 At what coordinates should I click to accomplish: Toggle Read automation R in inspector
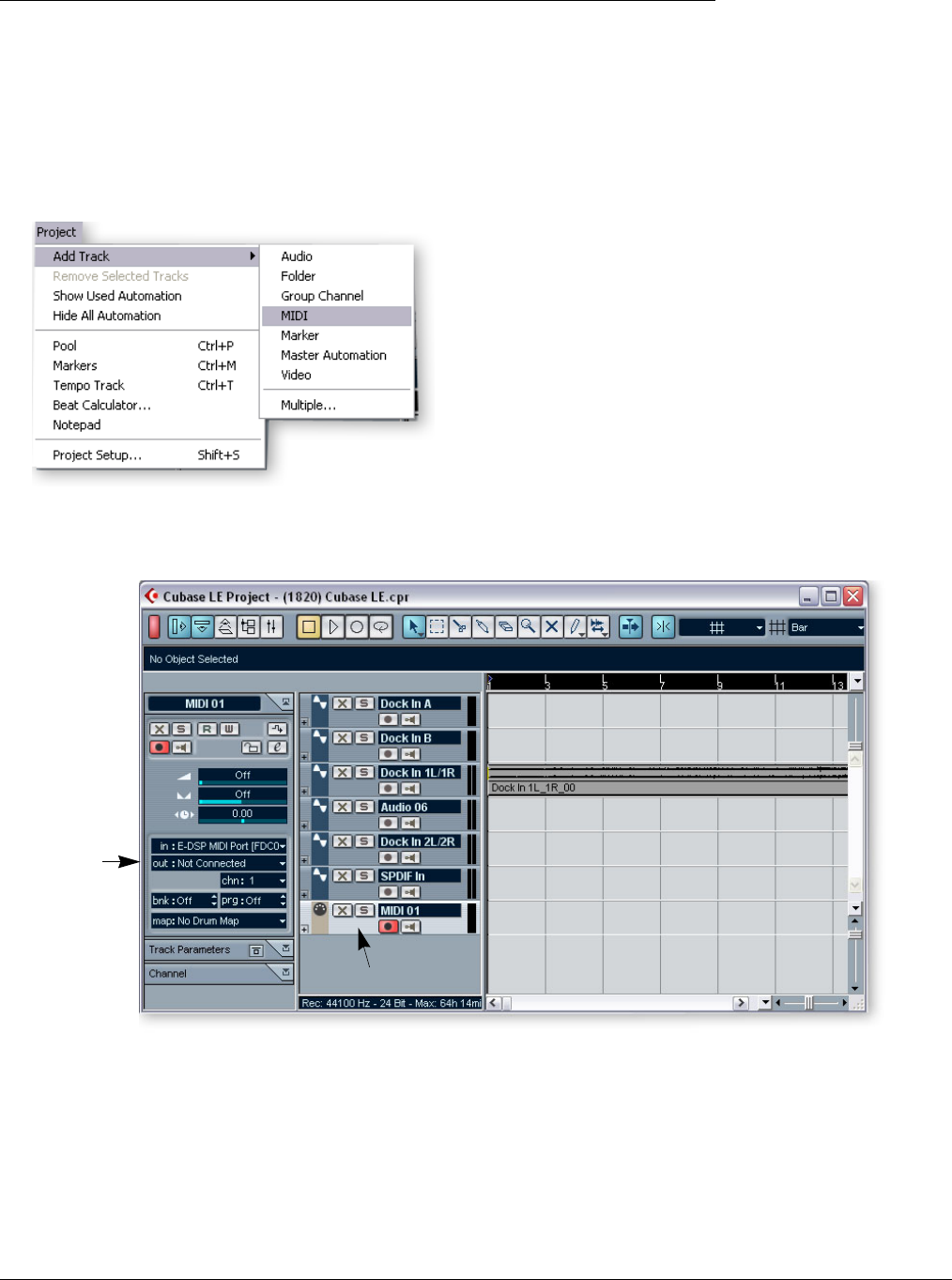[207, 729]
